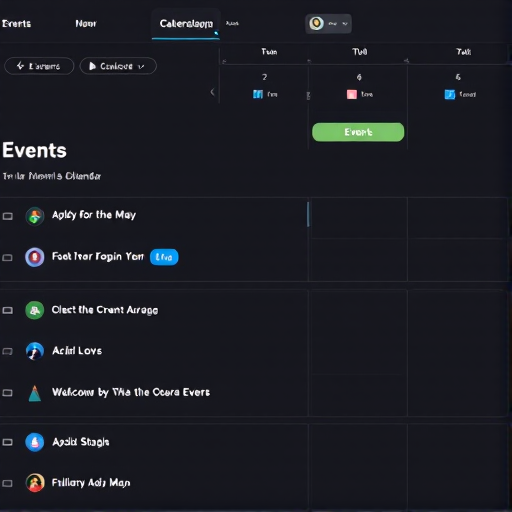512x512 pixels.
Task: Click the purple avatar of Foot Iror Fopin Yon
Action: [35, 257]
